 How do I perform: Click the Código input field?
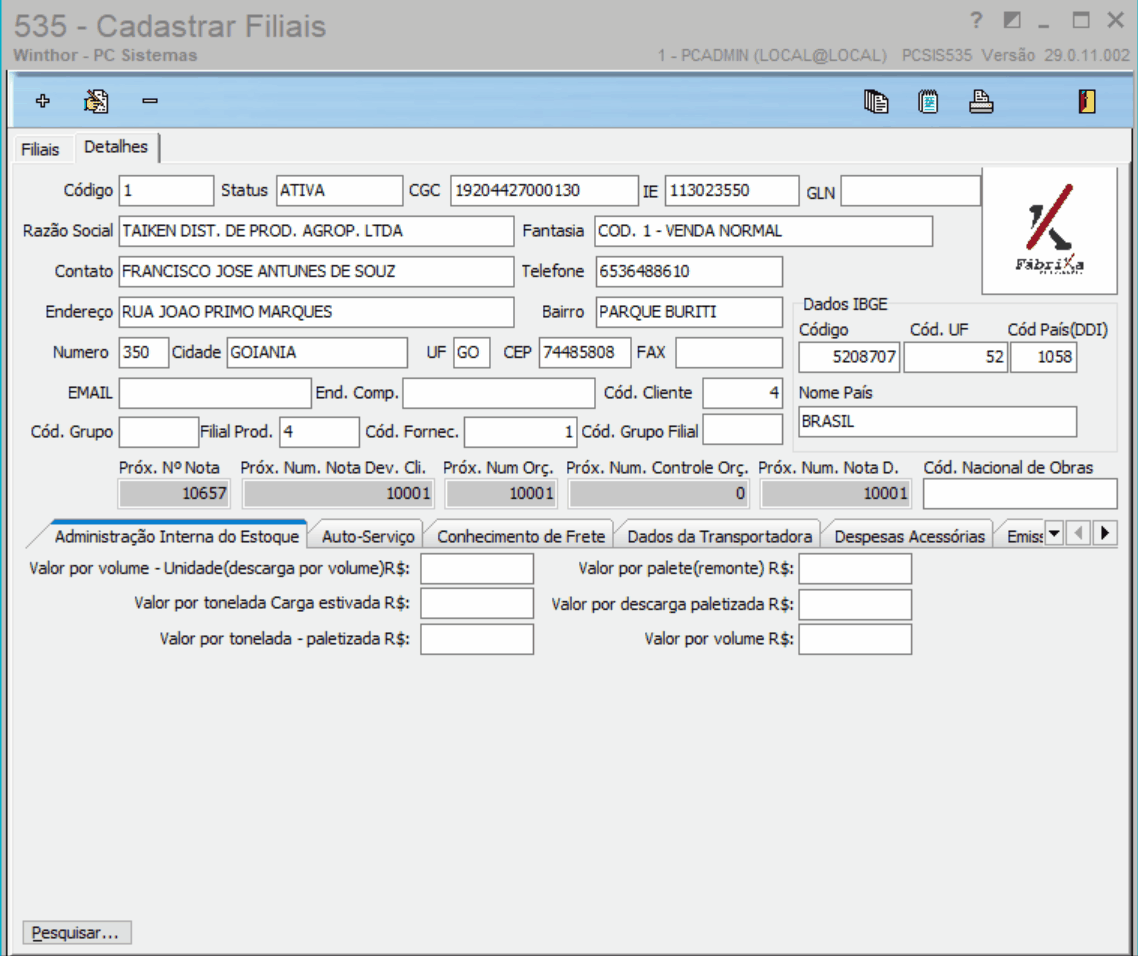(166, 191)
